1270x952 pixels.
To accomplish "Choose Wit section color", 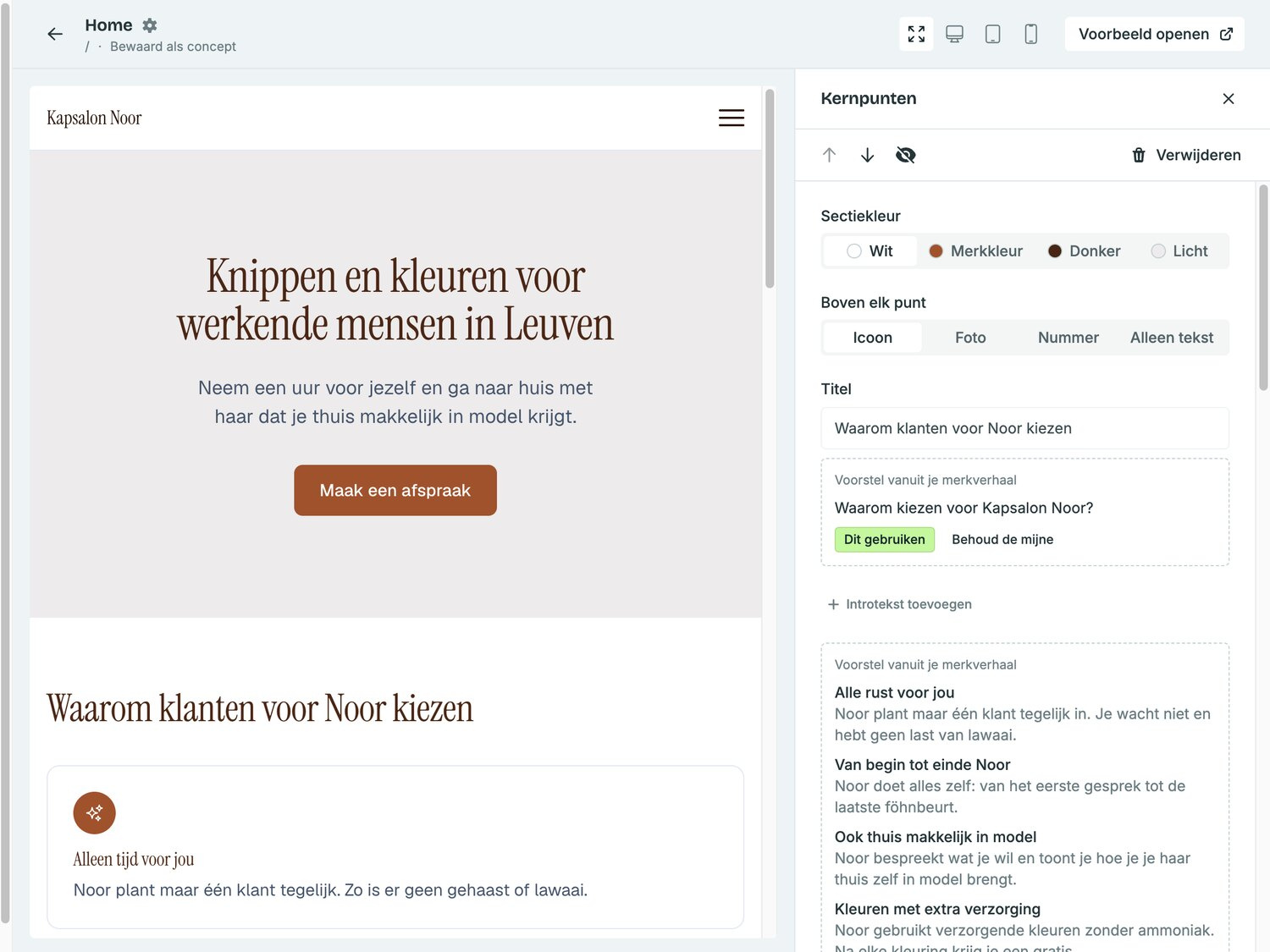I will (x=870, y=251).
